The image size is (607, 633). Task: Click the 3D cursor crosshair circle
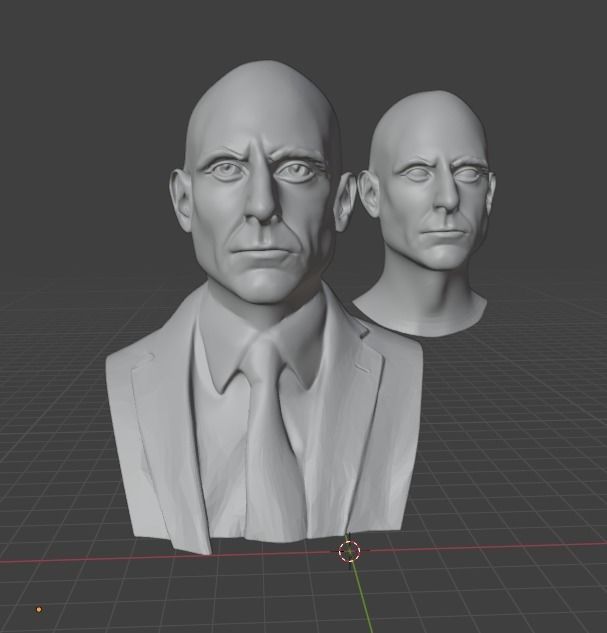click(x=349, y=551)
